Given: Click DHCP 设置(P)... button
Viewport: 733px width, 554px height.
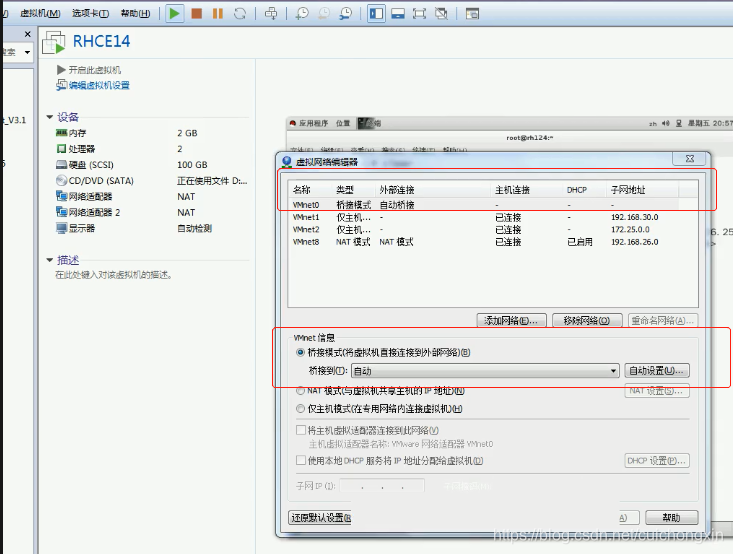Looking at the screenshot, I should pyautogui.click(x=657, y=460).
